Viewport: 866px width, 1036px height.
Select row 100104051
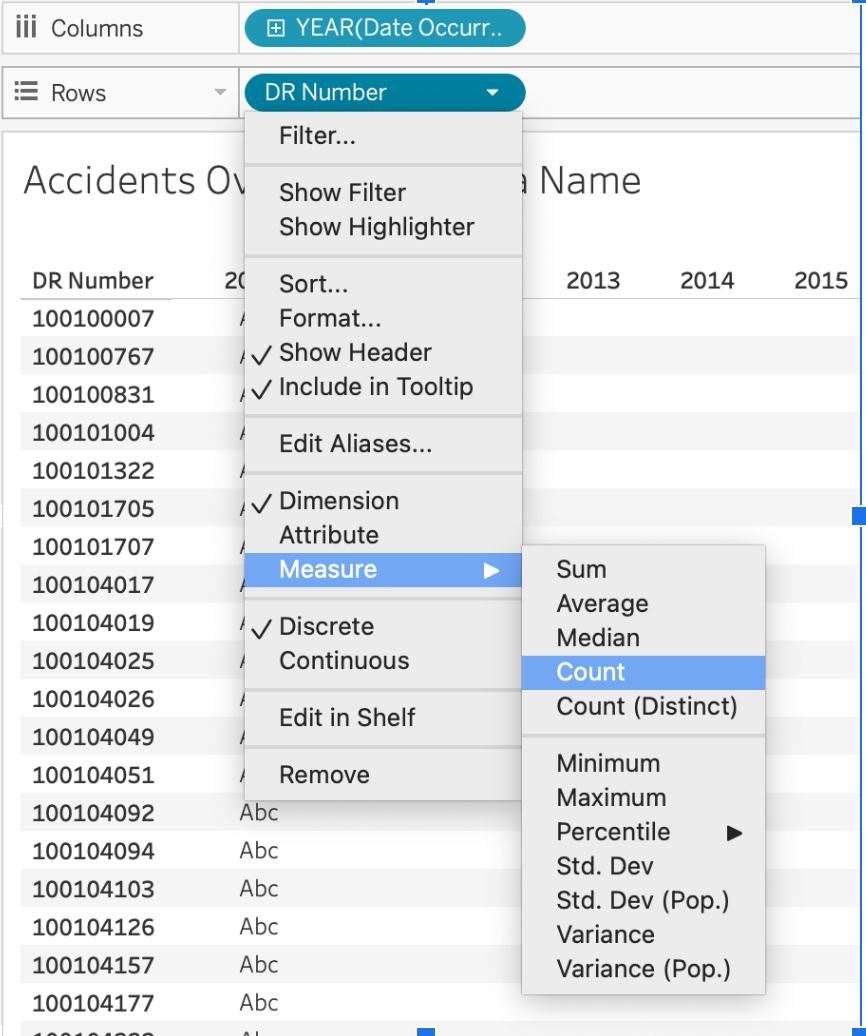pos(93,776)
